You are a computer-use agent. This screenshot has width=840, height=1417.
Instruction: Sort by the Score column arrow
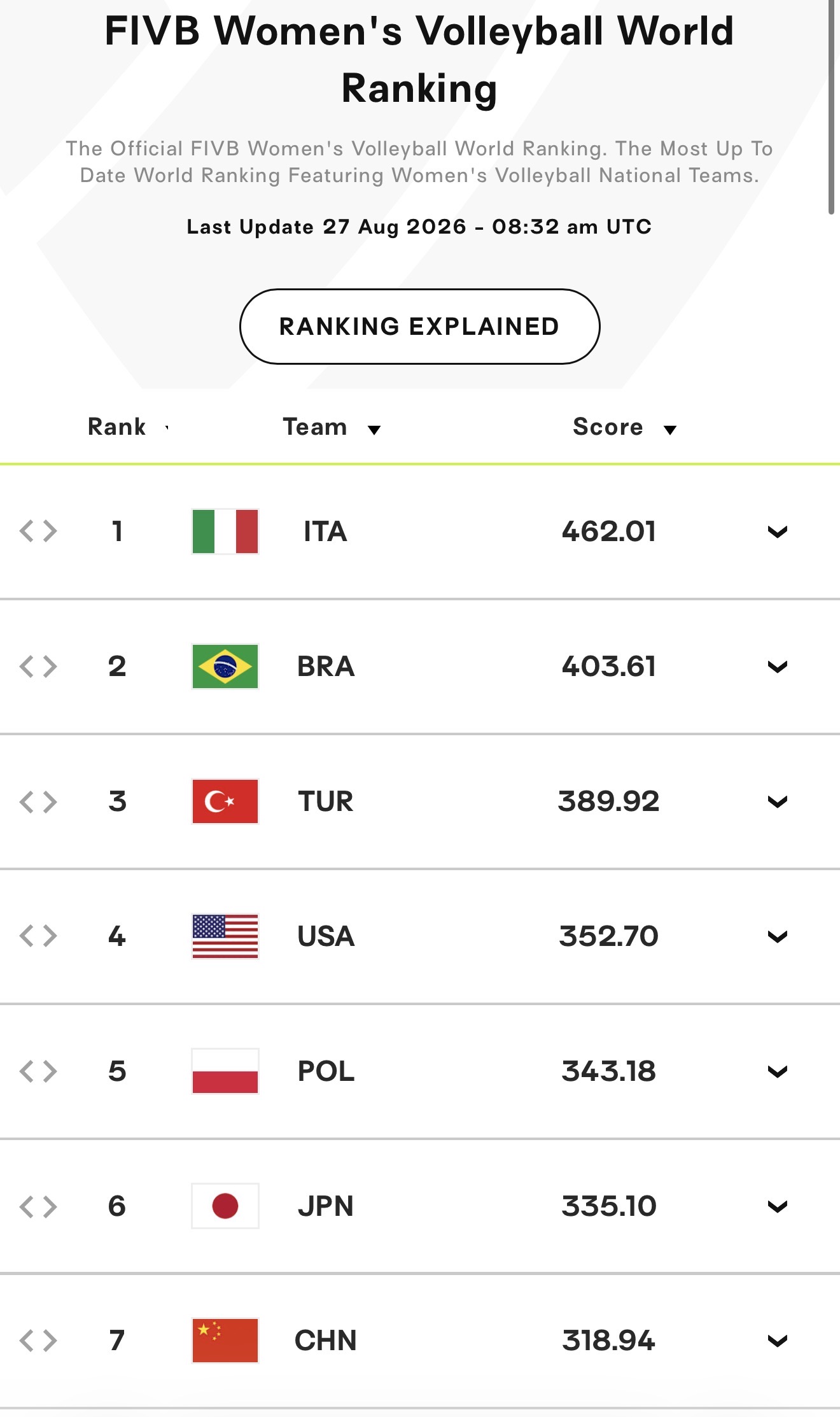click(x=670, y=430)
